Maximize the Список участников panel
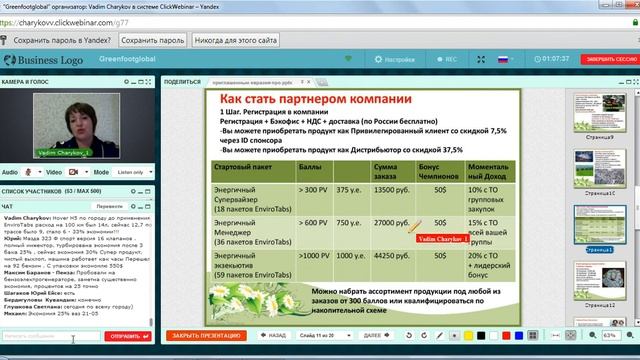The width and height of the screenshot is (640, 360). click(148, 191)
